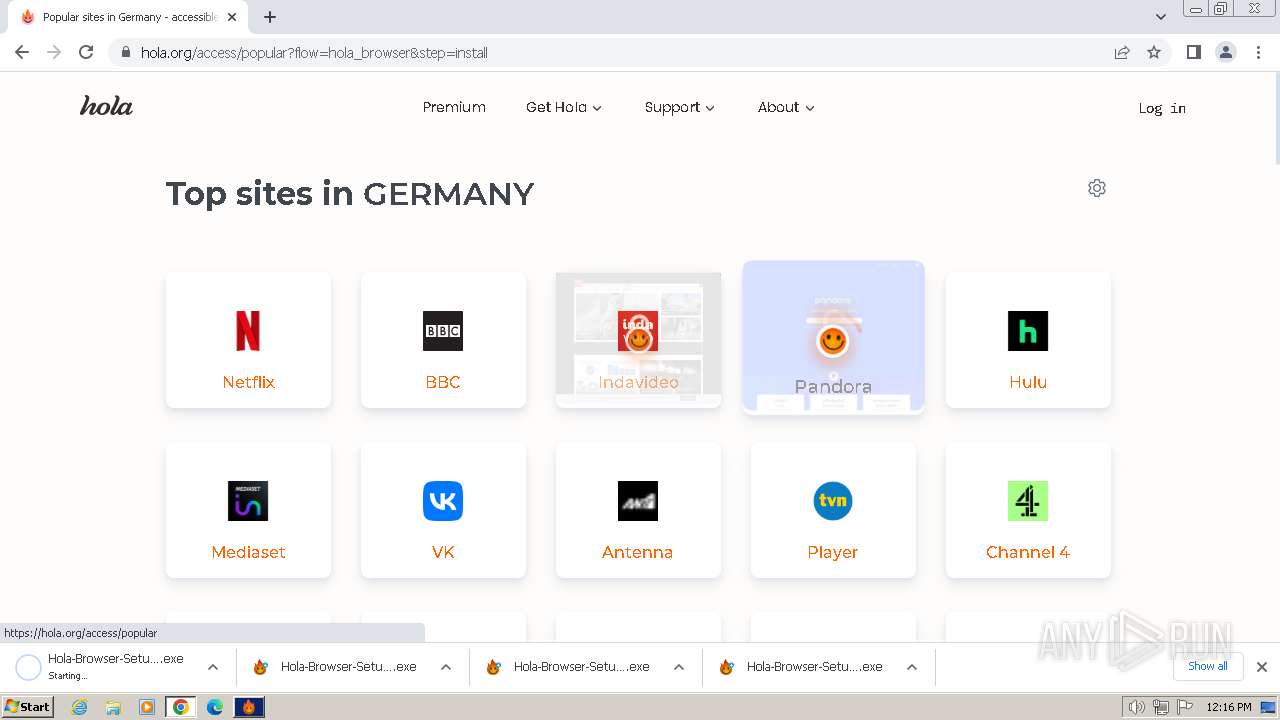Close the downloads bar
This screenshot has height=720, width=1280.
point(1262,667)
